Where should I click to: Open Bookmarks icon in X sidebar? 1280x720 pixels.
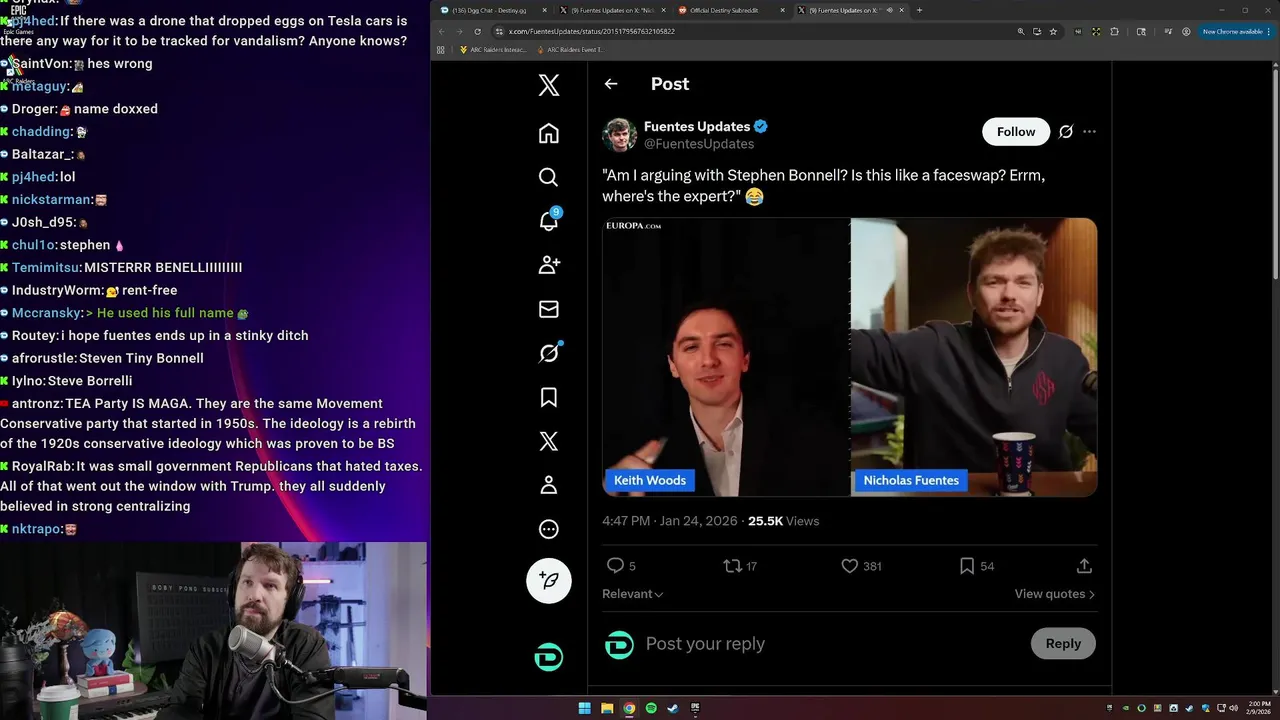point(549,397)
